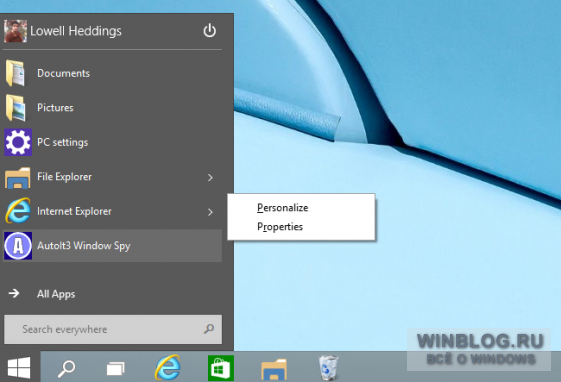Screen dimensions: 561x382
Task: Click the Documents label
Action: [63, 73]
